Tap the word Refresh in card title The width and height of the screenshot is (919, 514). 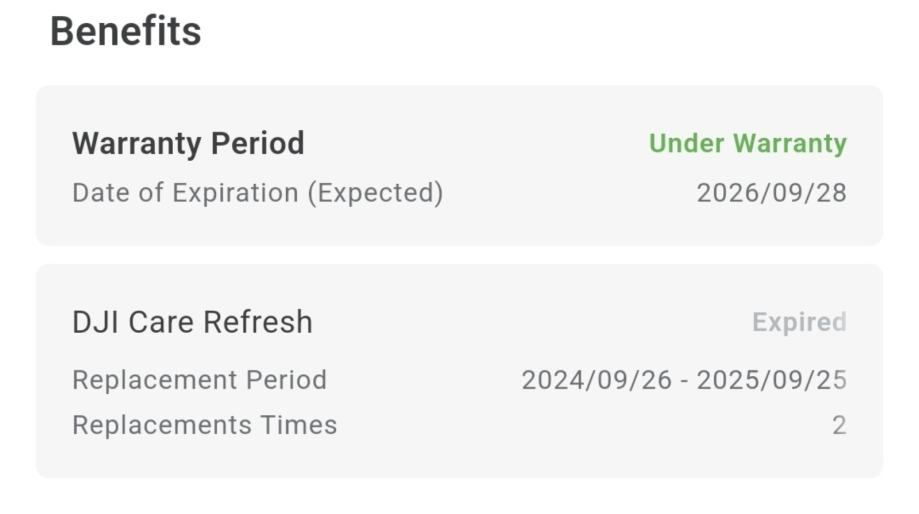point(258,322)
